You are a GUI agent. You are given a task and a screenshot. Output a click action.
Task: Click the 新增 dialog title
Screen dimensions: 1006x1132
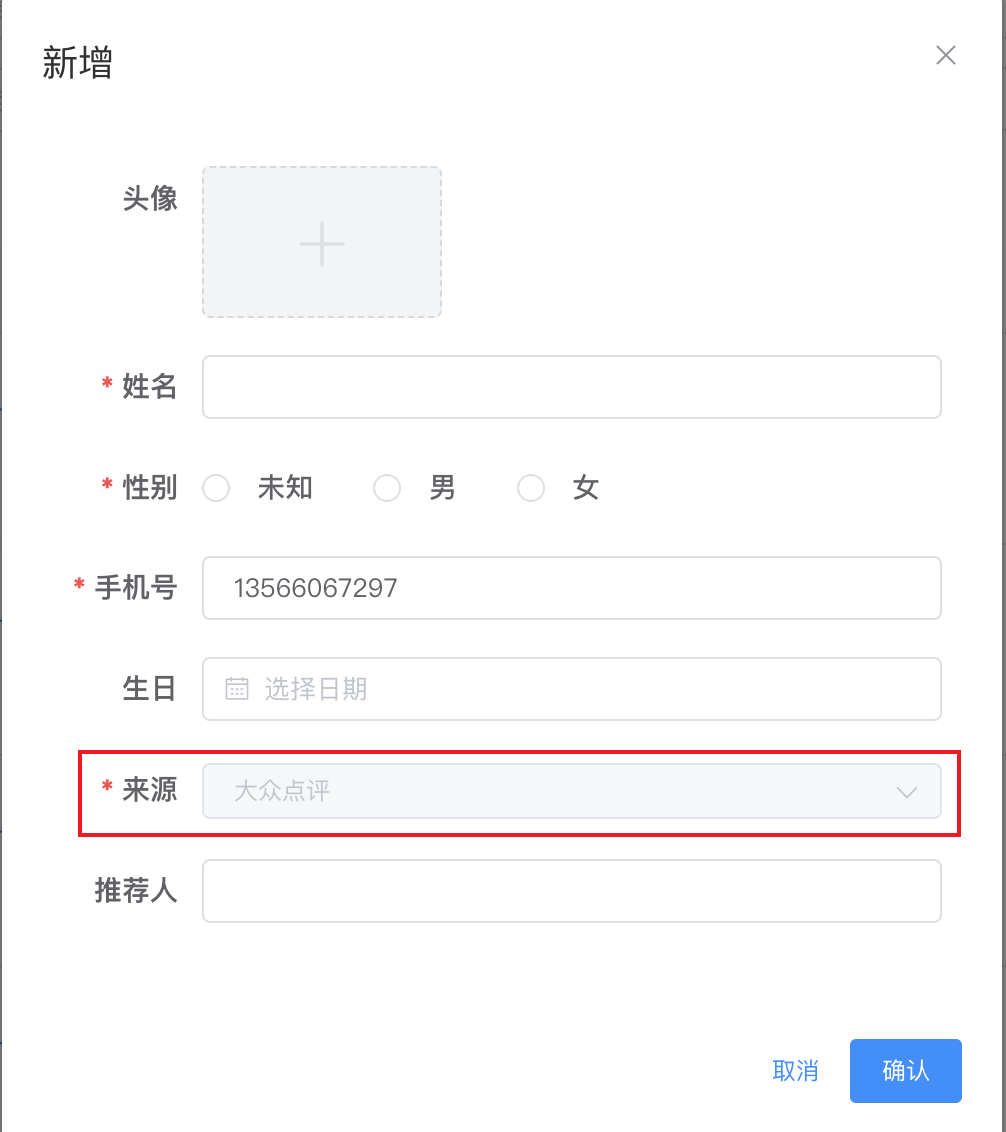pyautogui.click(x=78, y=62)
